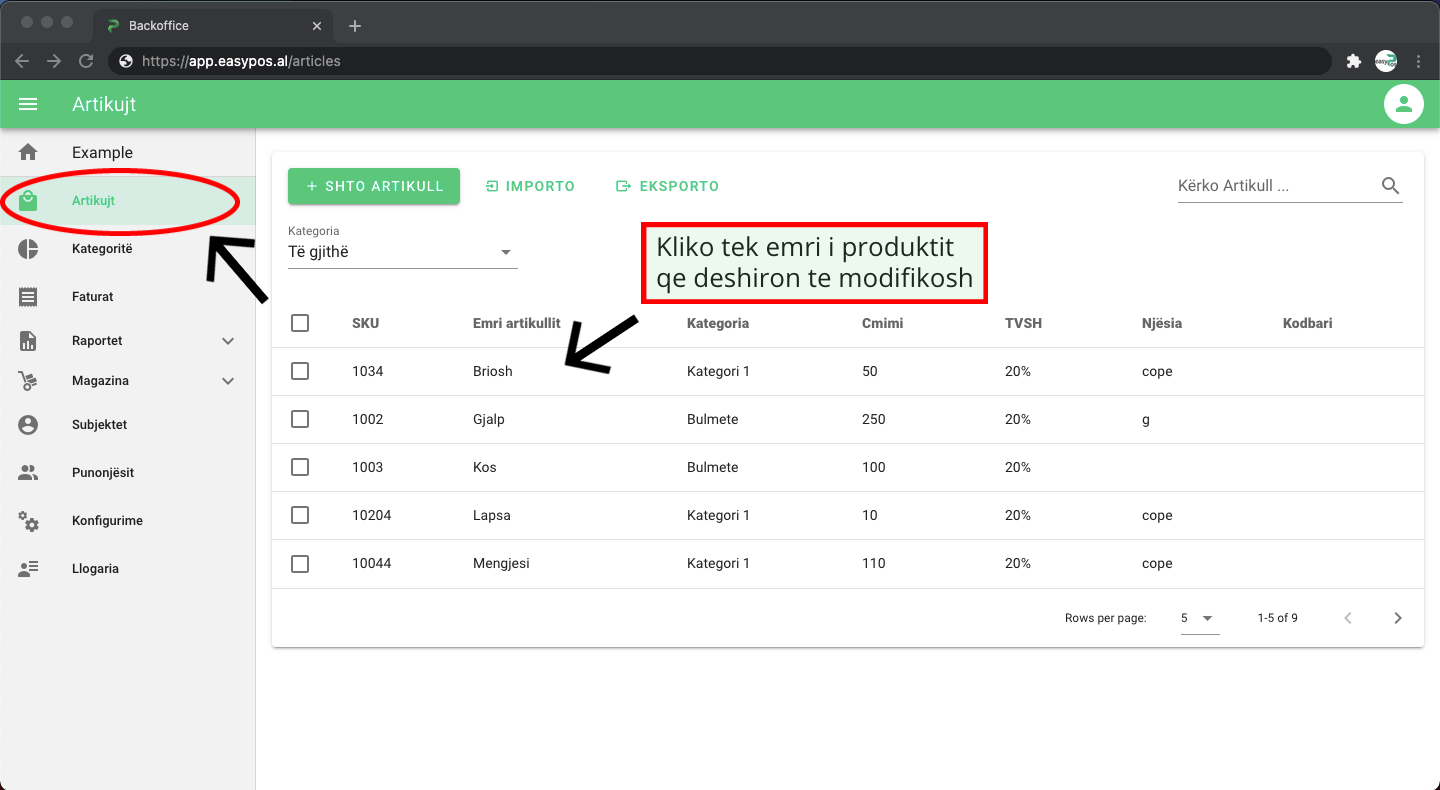Check the select-all checkbox in header
1440x790 pixels.
(x=300, y=323)
